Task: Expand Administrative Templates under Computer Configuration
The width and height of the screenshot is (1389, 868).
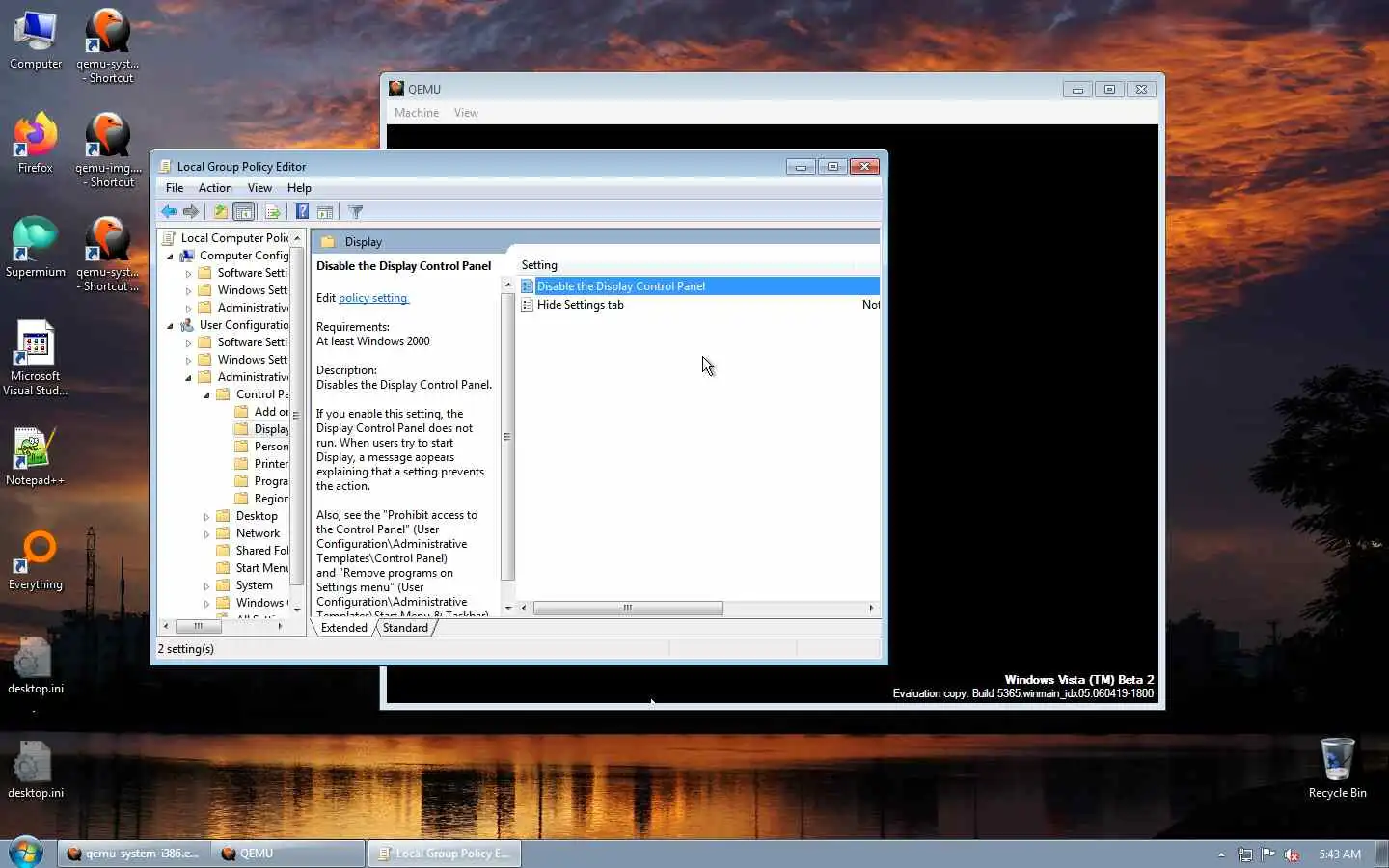Action: pyautogui.click(x=189, y=309)
